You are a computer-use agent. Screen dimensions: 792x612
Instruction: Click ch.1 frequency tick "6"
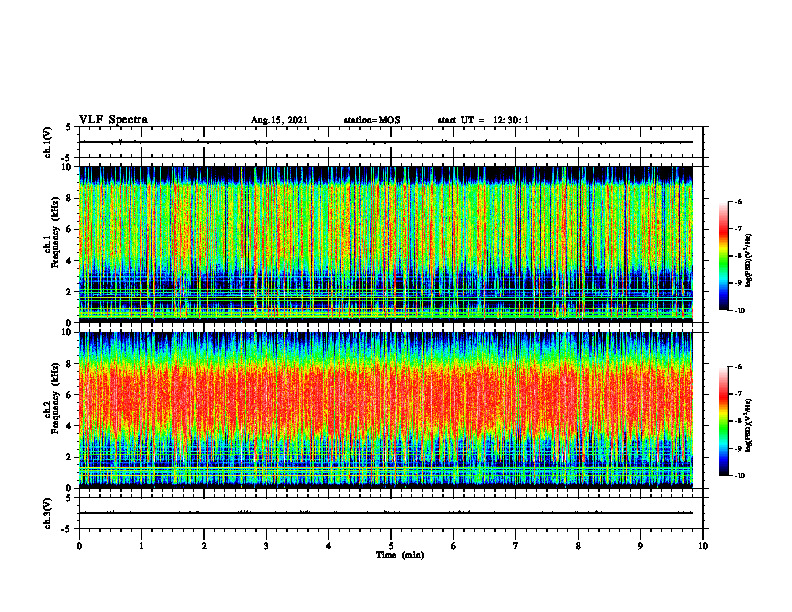71,229
